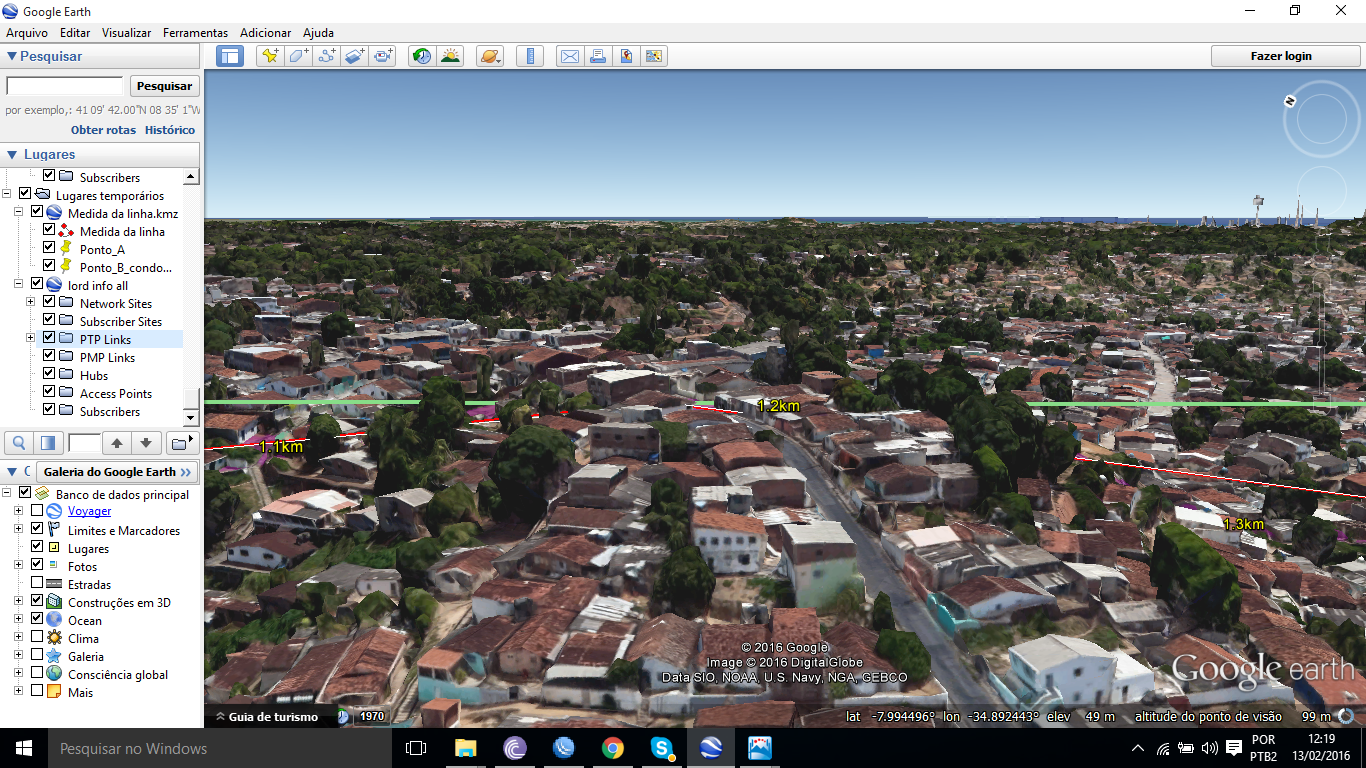Uncheck the Construções em 3D layer

pyautogui.click(x=37, y=602)
